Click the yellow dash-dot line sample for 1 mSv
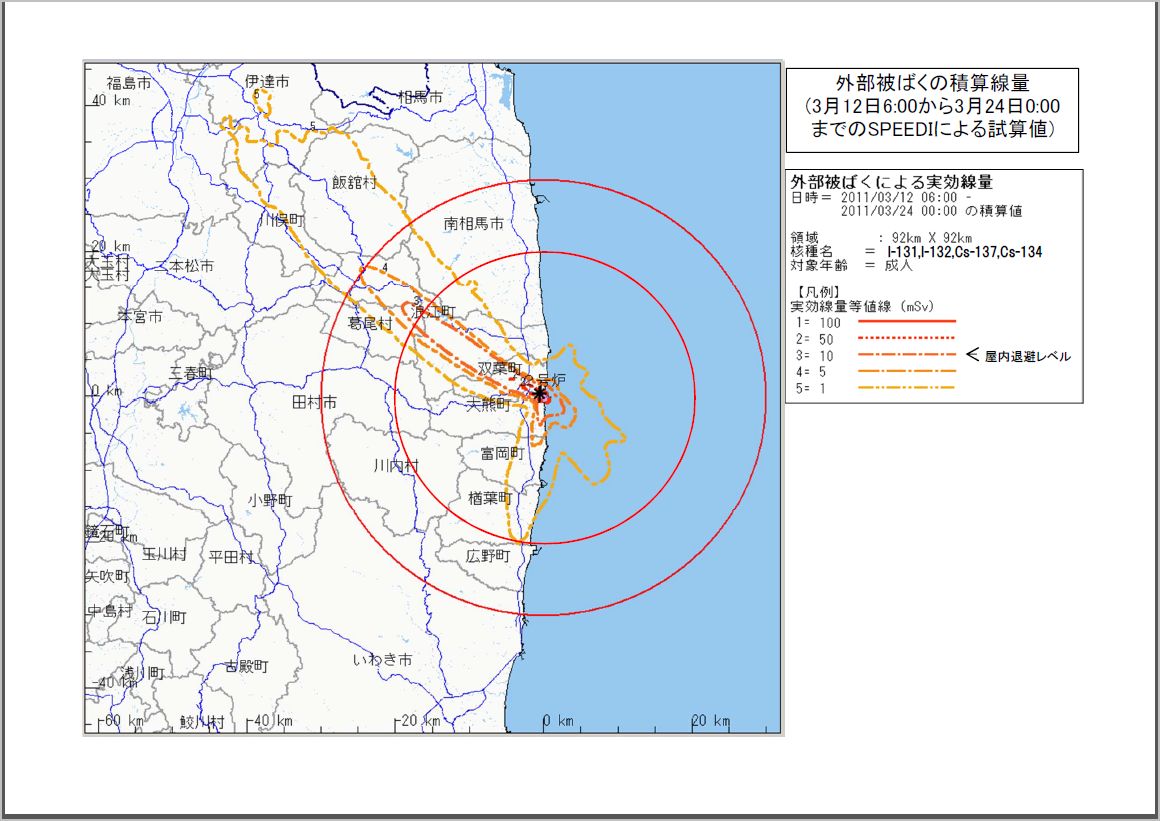The height and width of the screenshot is (821, 1160). [x=907, y=388]
